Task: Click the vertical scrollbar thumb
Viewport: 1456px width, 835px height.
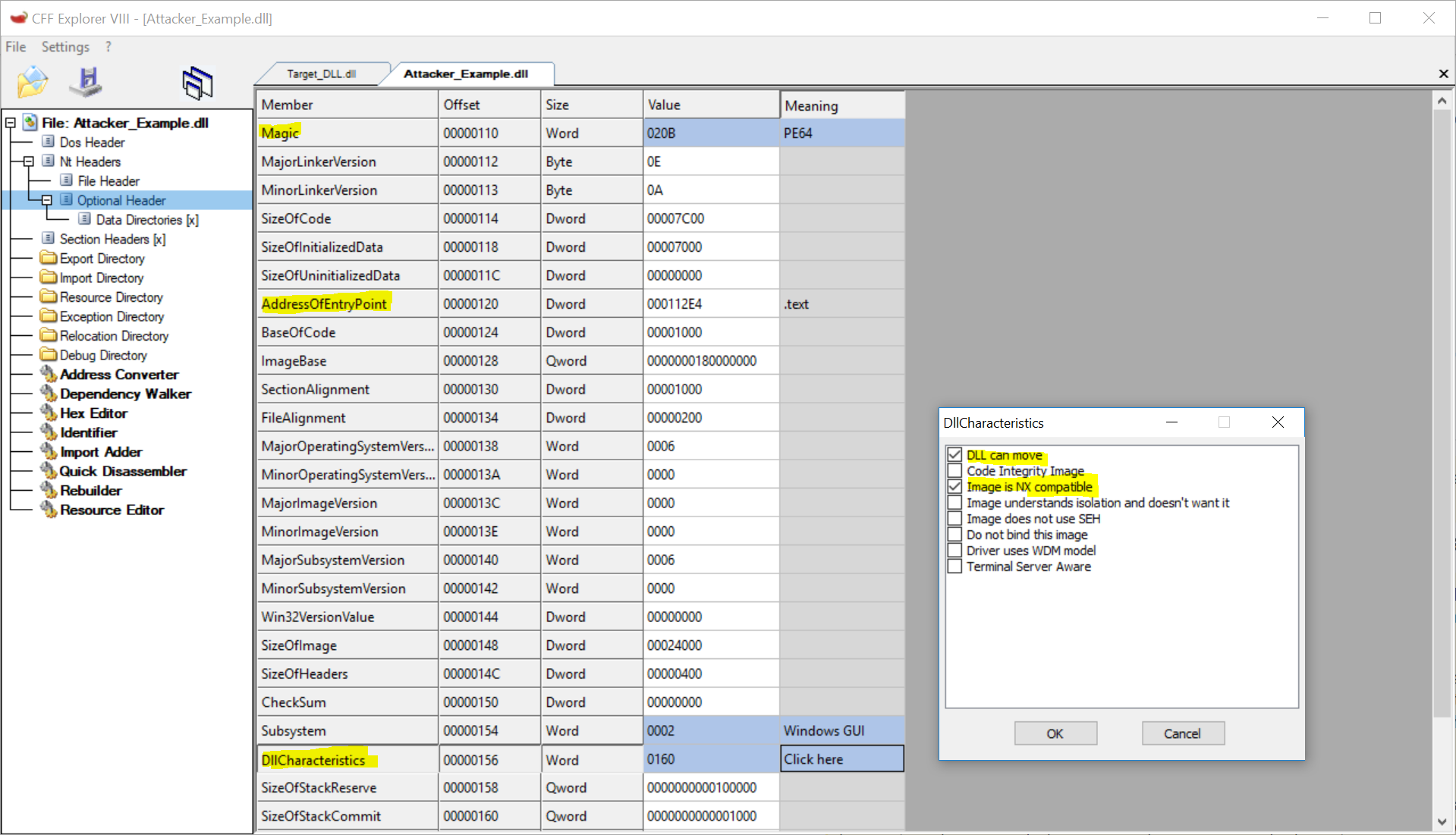Action: 1442,413
